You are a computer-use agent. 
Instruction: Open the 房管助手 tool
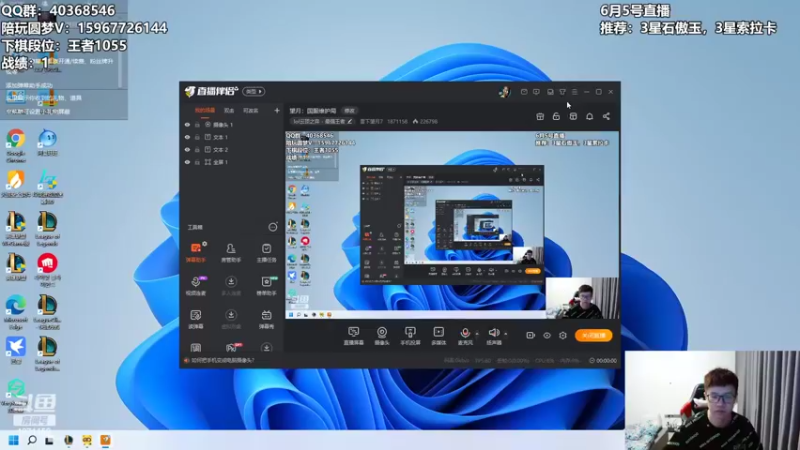click(231, 253)
